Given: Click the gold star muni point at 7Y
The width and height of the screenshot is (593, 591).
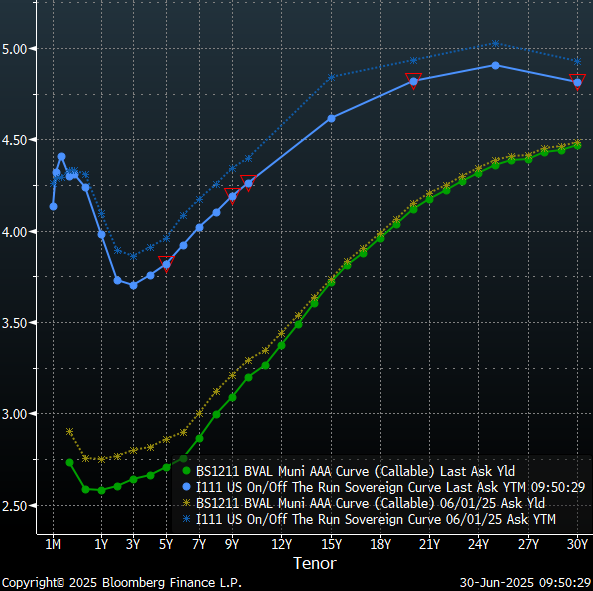Looking at the screenshot, I should [199, 413].
